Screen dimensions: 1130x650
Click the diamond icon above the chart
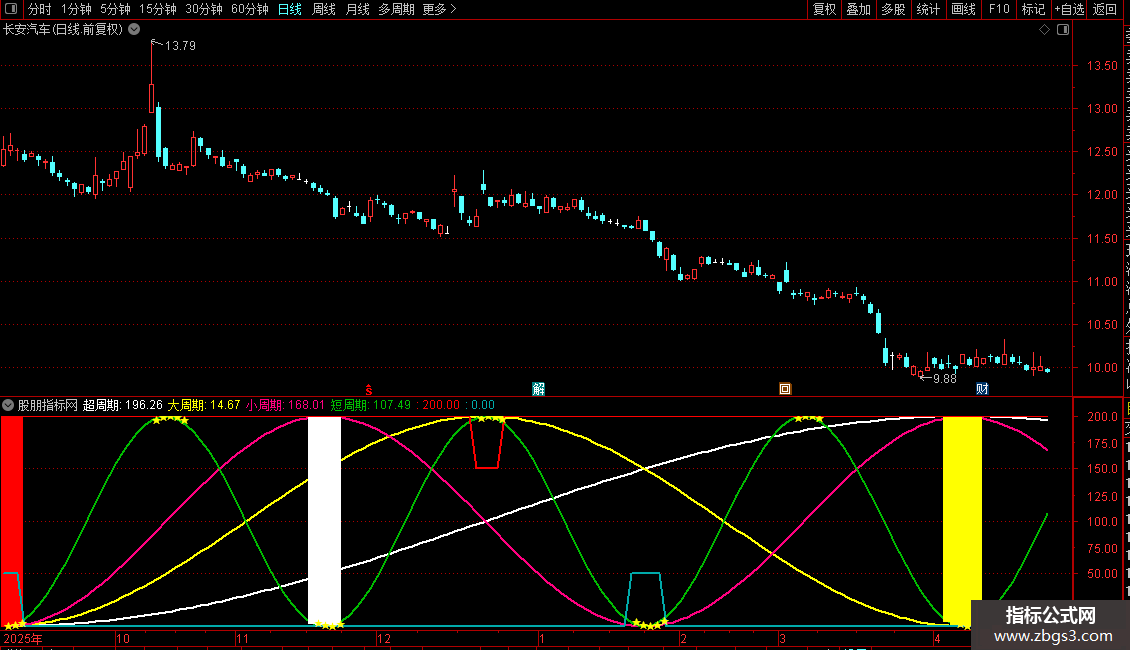1044,30
